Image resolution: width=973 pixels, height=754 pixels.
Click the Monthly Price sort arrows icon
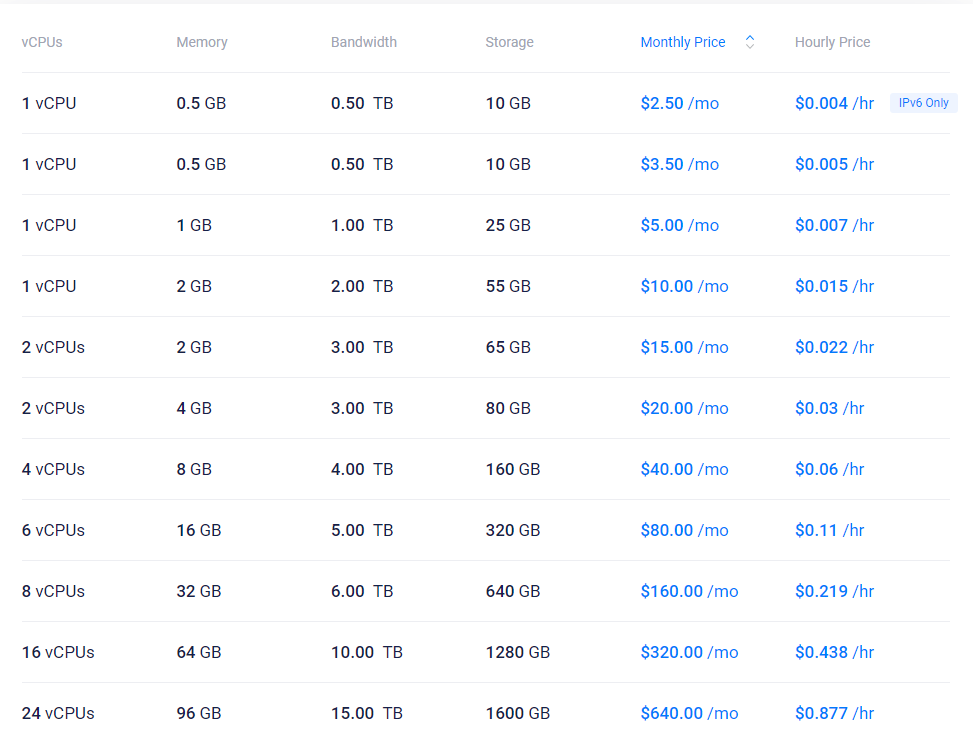click(x=750, y=42)
